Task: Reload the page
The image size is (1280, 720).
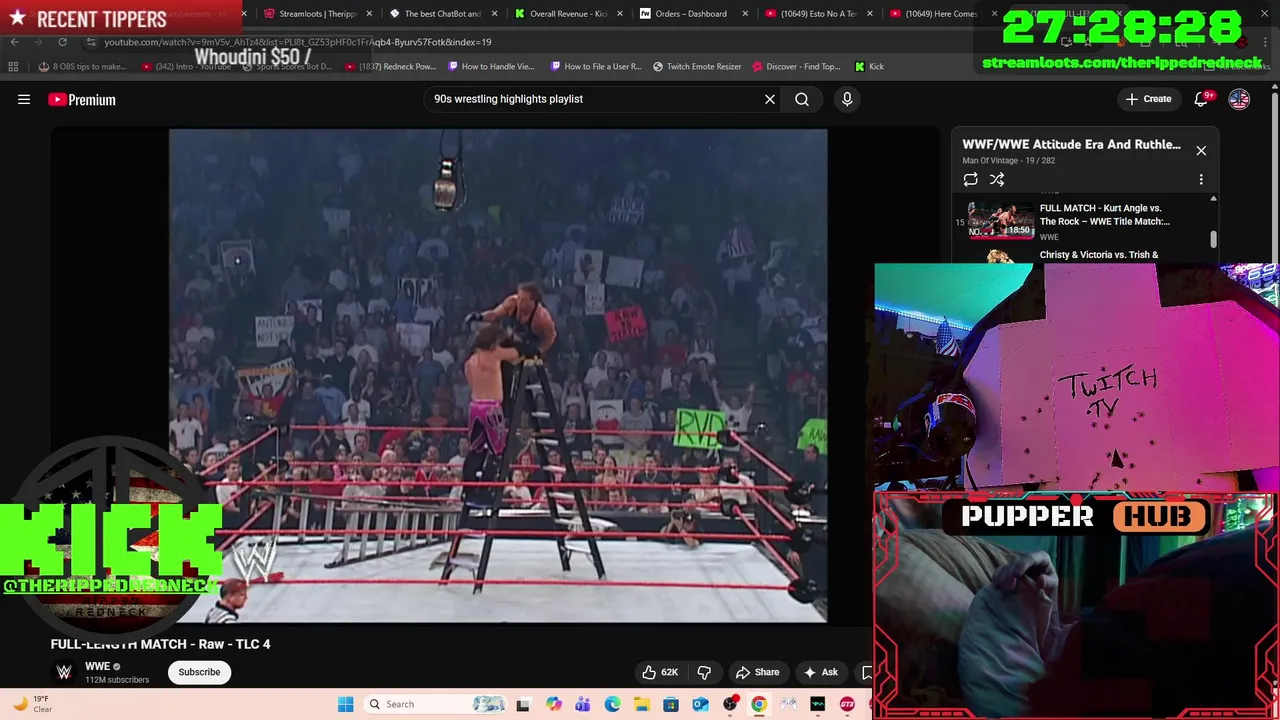Action: click(62, 42)
